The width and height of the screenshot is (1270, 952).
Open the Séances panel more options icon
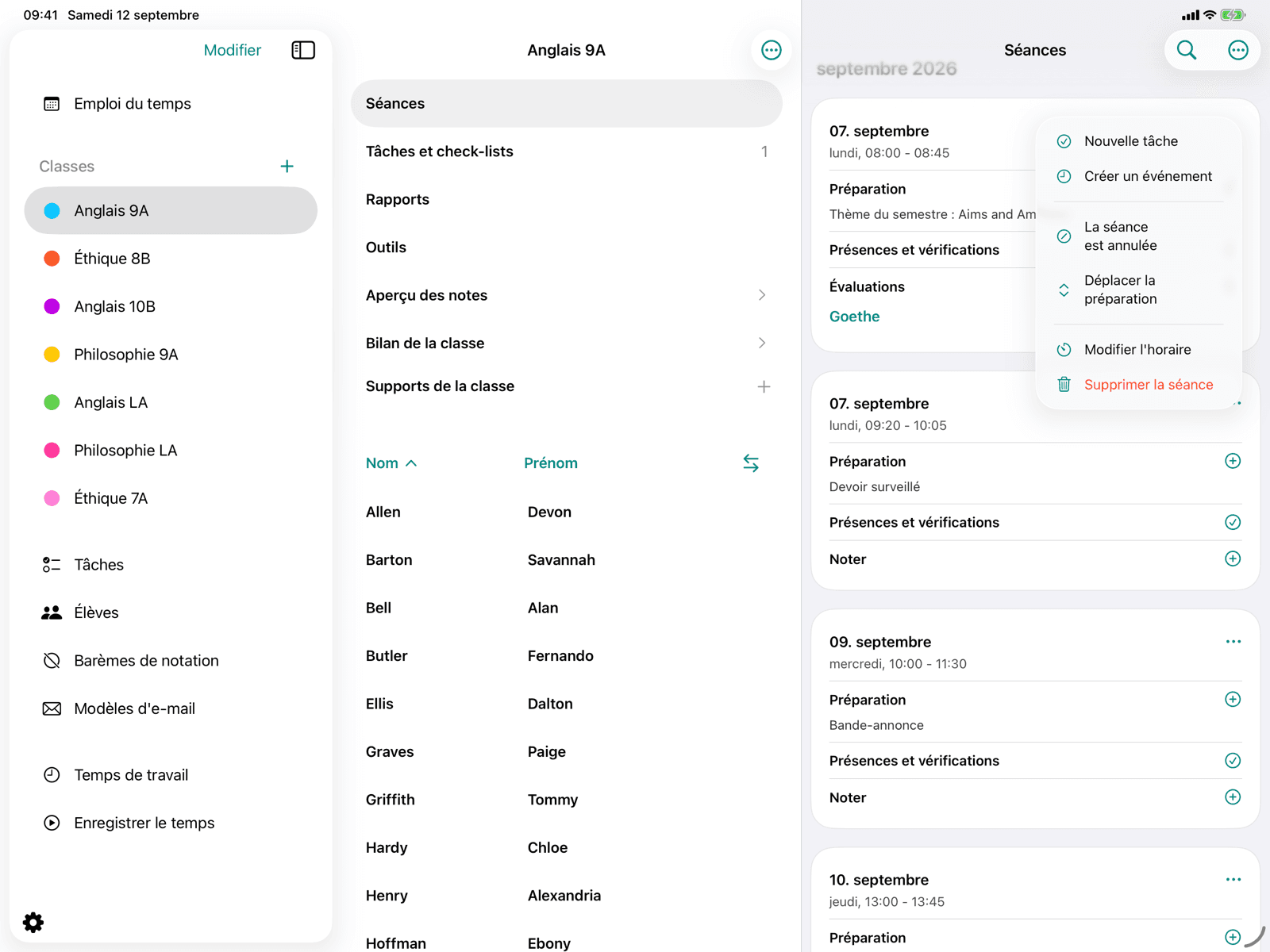(1237, 50)
